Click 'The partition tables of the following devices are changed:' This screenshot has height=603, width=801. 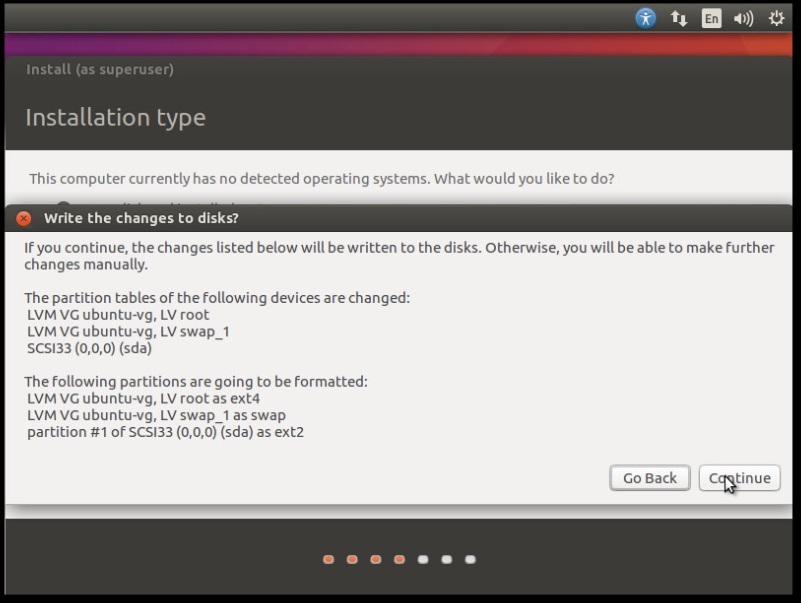tap(217, 298)
